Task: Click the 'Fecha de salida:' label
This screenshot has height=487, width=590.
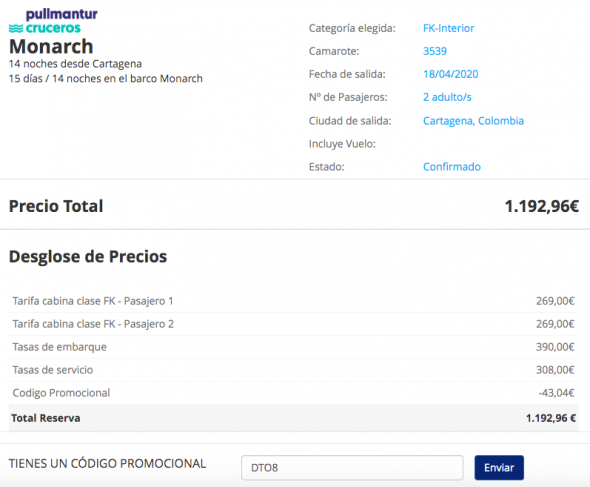Action: 347,74
